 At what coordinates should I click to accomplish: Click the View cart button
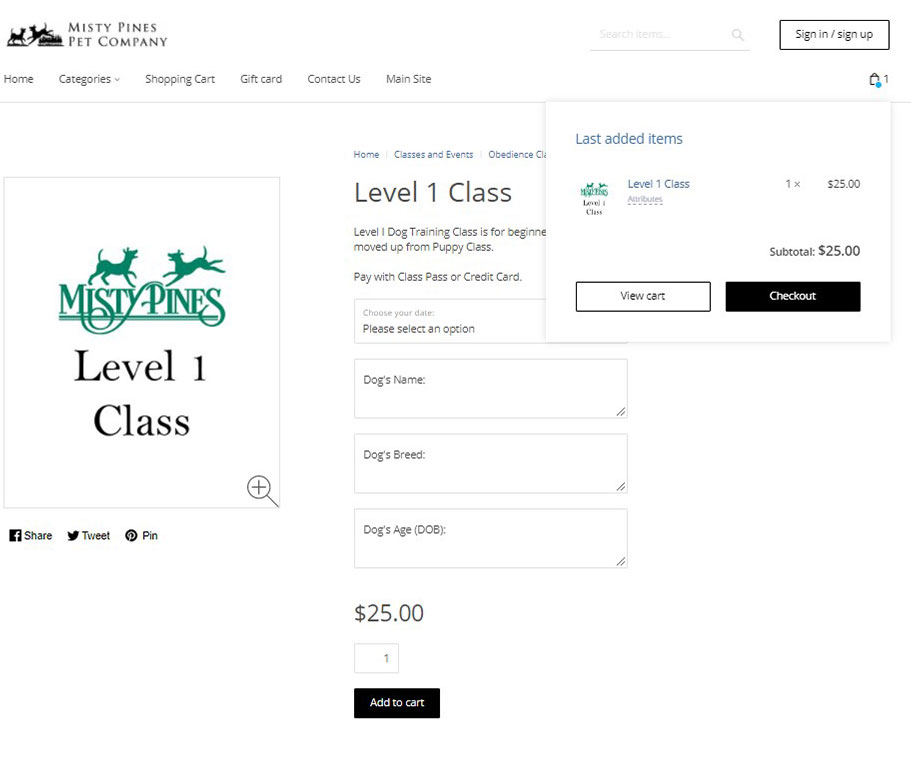pyautogui.click(x=643, y=296)
